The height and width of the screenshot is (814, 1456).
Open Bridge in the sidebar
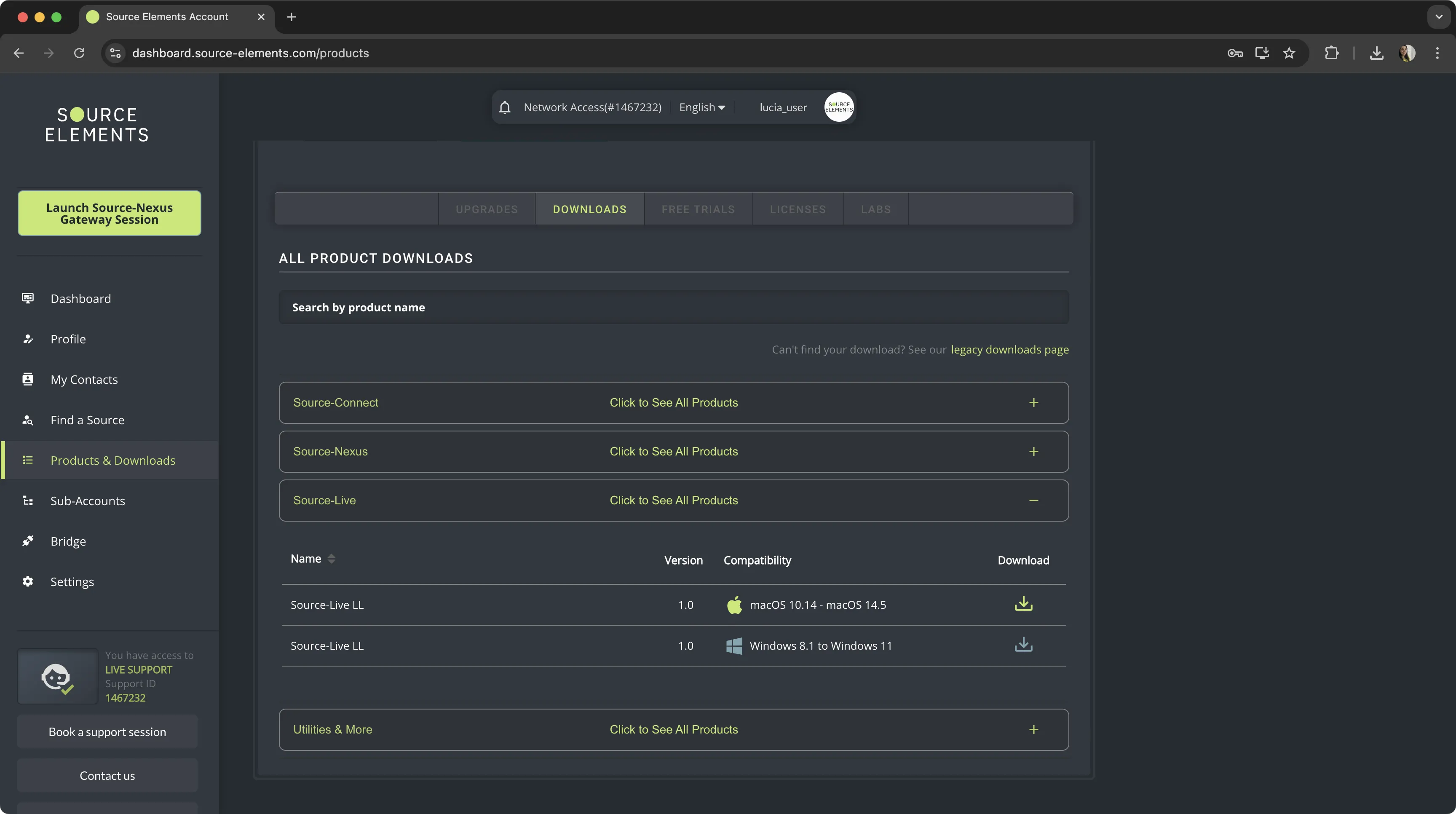[x=68, y=541]
